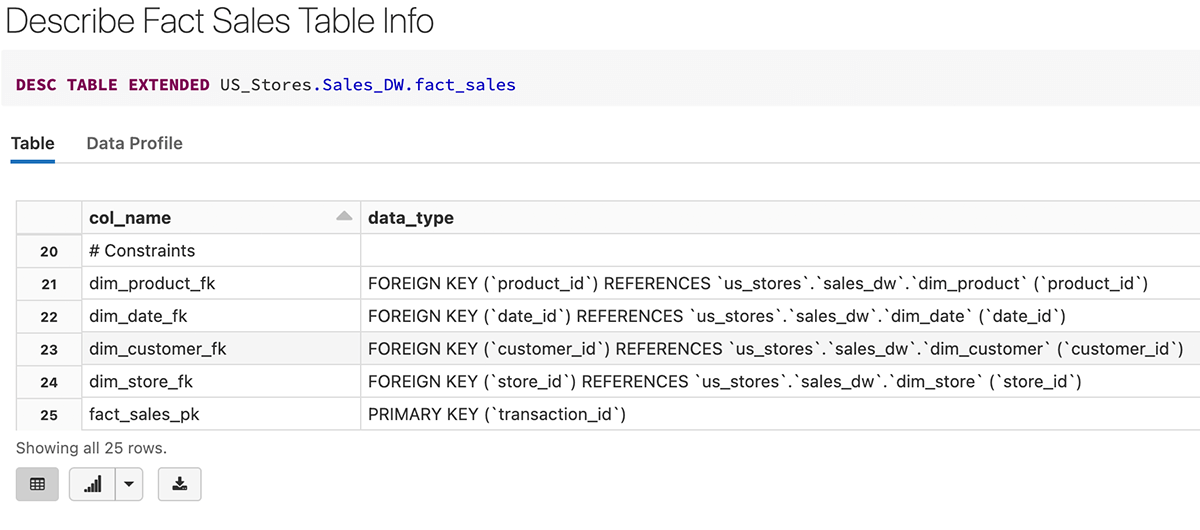This screenshot has height=530, width=1200.
Task: Click the table view icon button
Action: click(x=37, y=484)
